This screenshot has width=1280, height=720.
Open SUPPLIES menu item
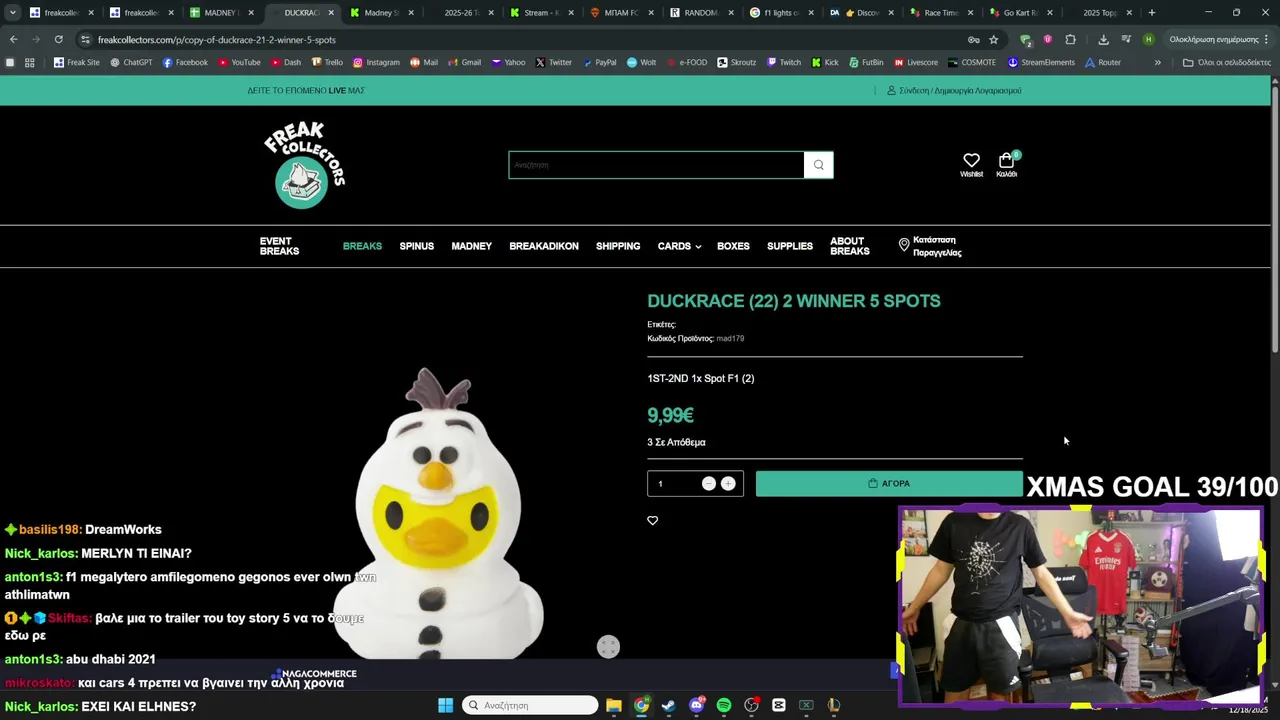(x=790, y=246)
